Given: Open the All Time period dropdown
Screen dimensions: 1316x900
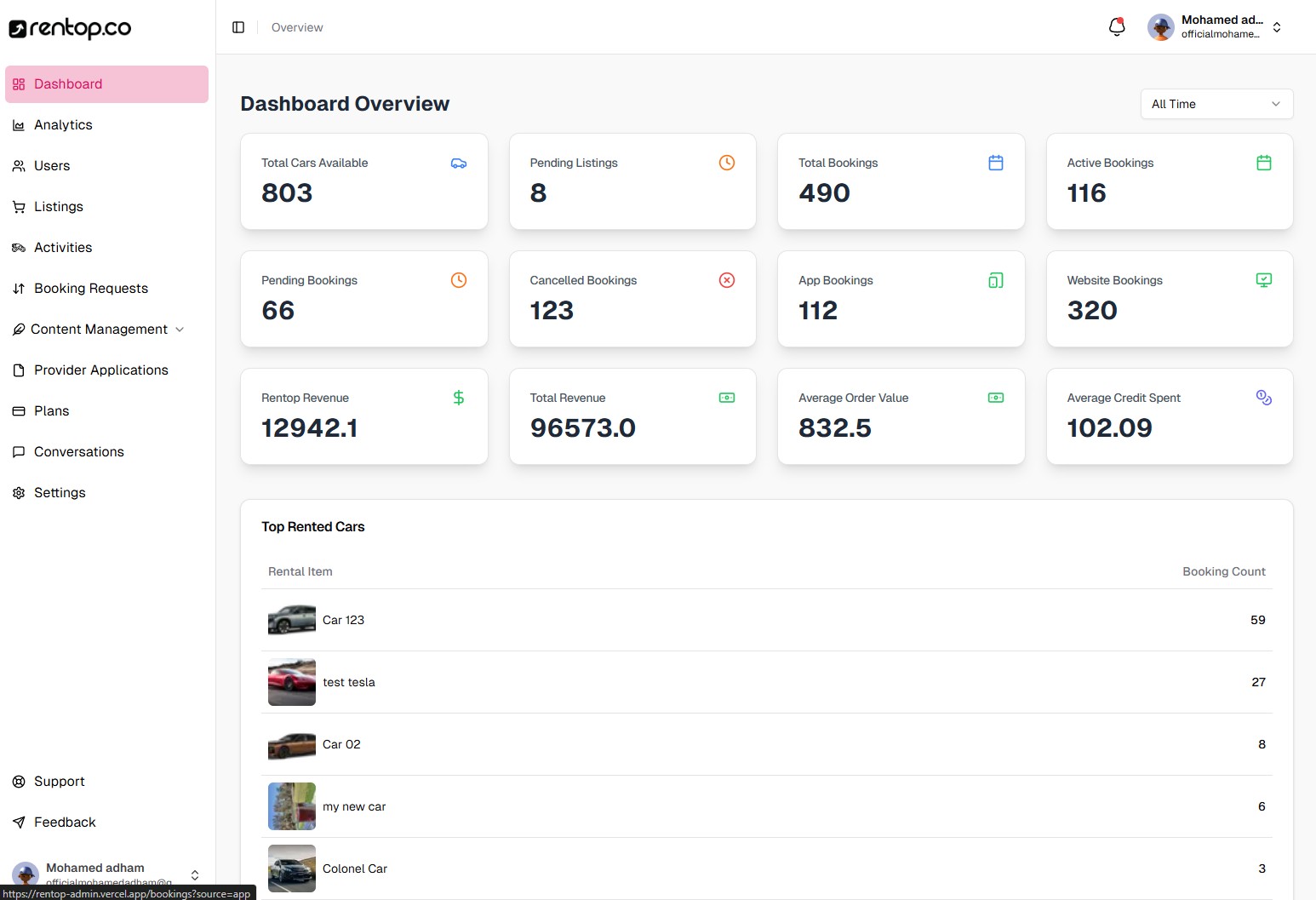Looking at the screenshot, I should [x=1216, y=104].
